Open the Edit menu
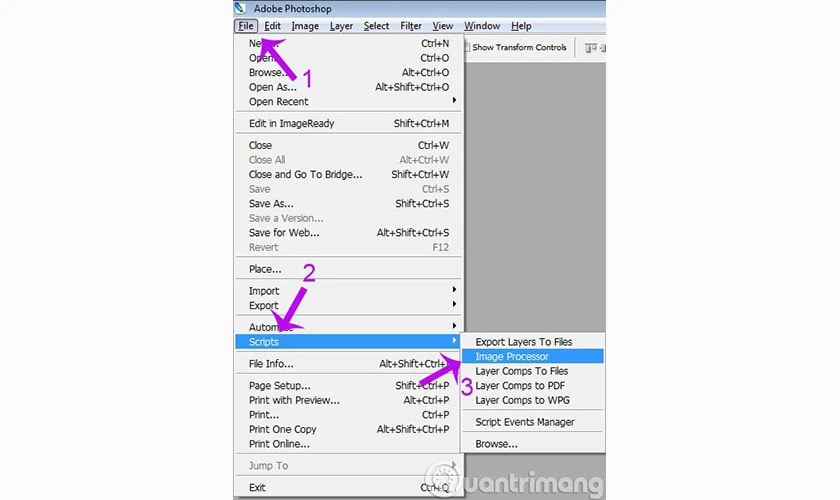 (x=272, y=26)
